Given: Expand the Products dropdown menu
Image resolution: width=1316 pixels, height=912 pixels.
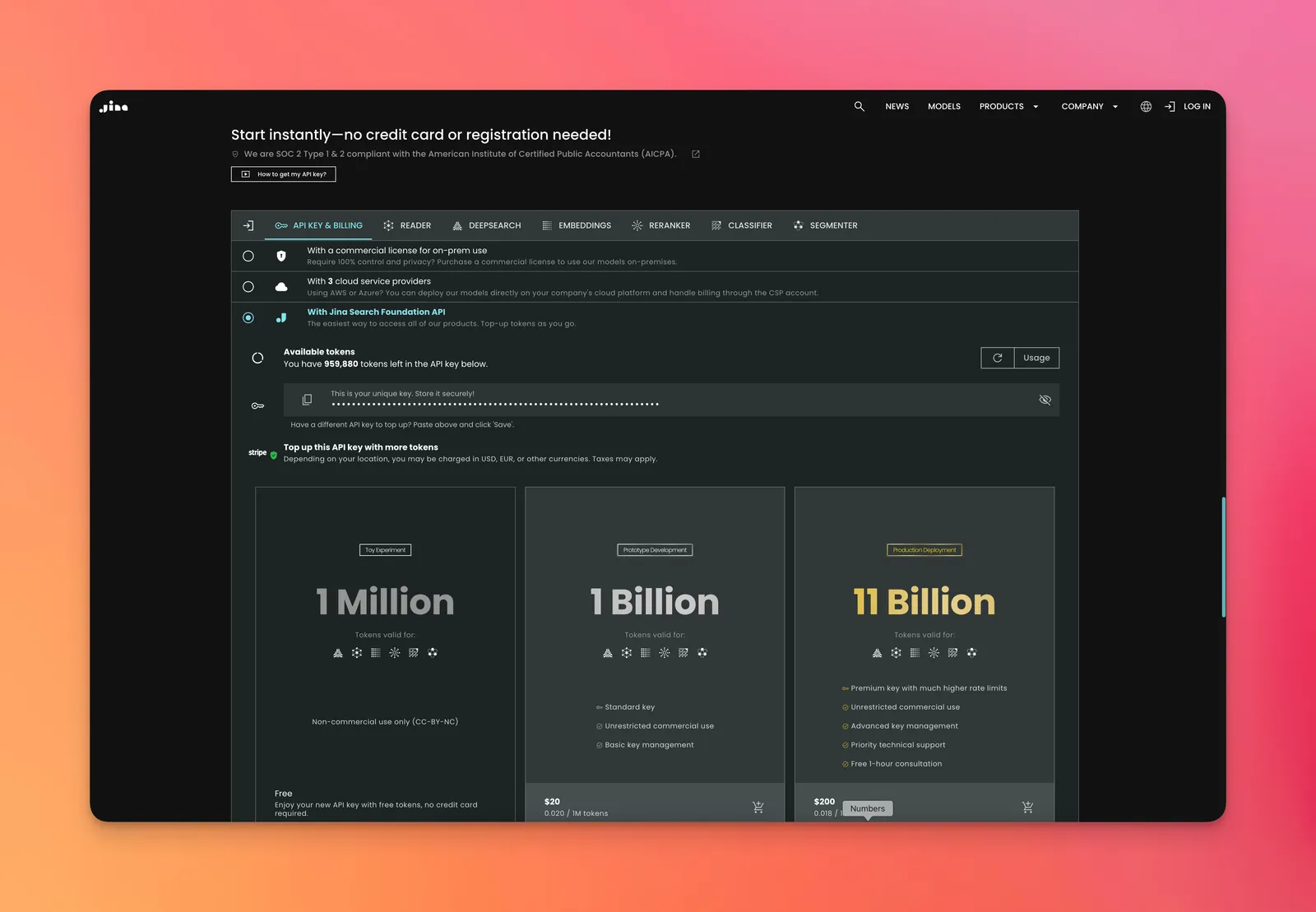Looking at the screenshot, I should (x=1008, y=106).
